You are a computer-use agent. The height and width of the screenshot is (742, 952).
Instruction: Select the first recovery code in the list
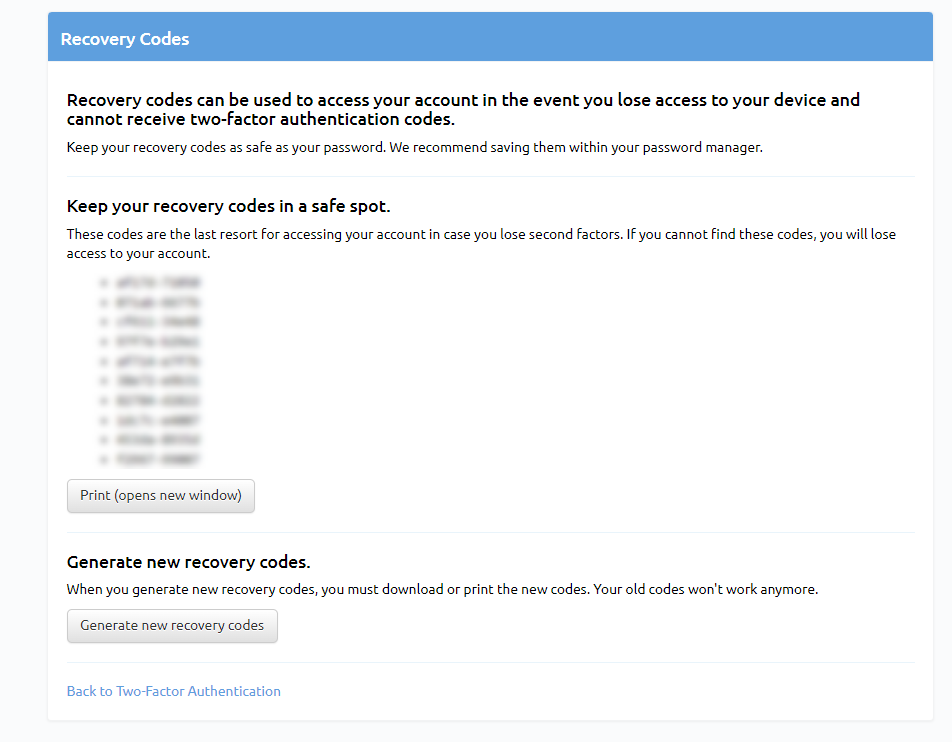pyautogui.click(x=158, y=282)
